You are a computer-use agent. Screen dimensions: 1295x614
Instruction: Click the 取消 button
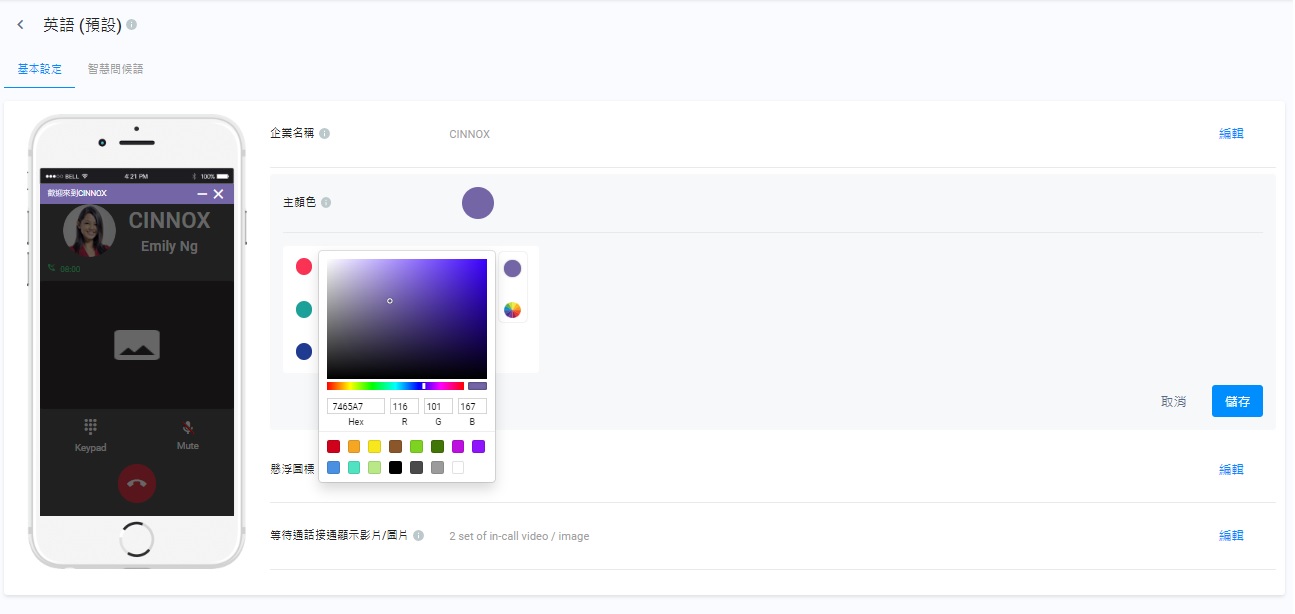pos(1173,402)
